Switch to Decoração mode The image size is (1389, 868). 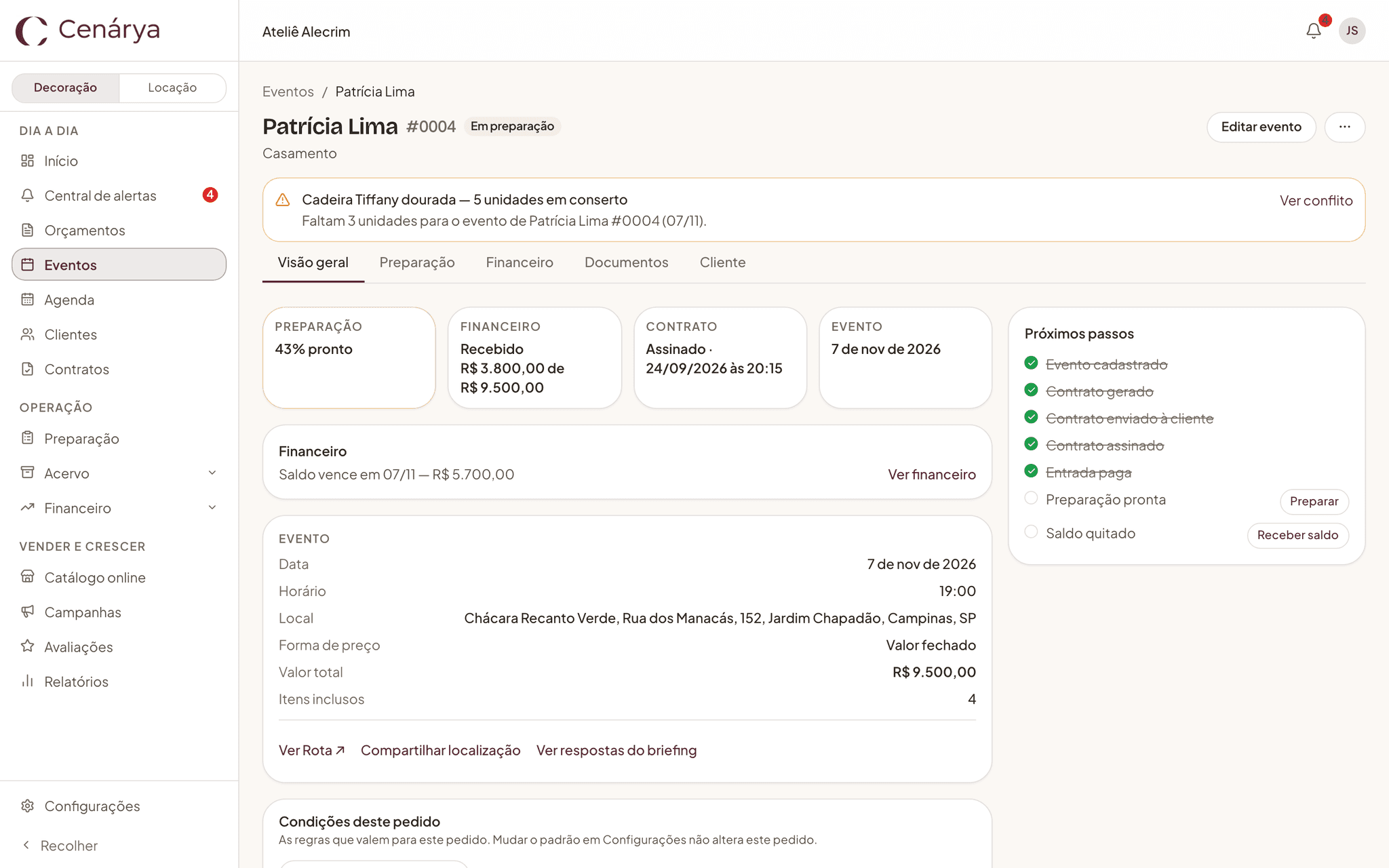tap(66, 87)
